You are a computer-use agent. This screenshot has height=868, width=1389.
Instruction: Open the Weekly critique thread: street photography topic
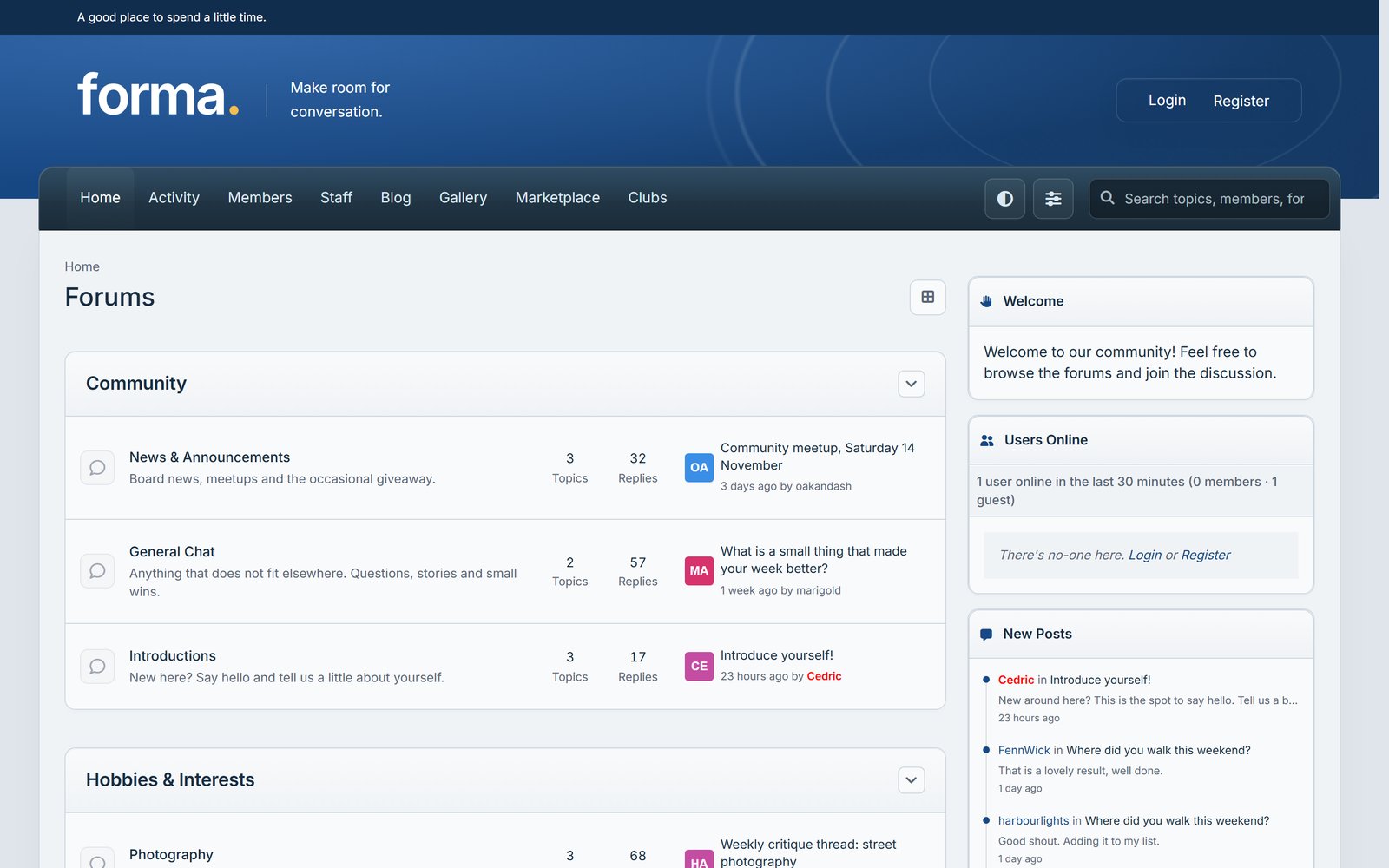point(808,852)
